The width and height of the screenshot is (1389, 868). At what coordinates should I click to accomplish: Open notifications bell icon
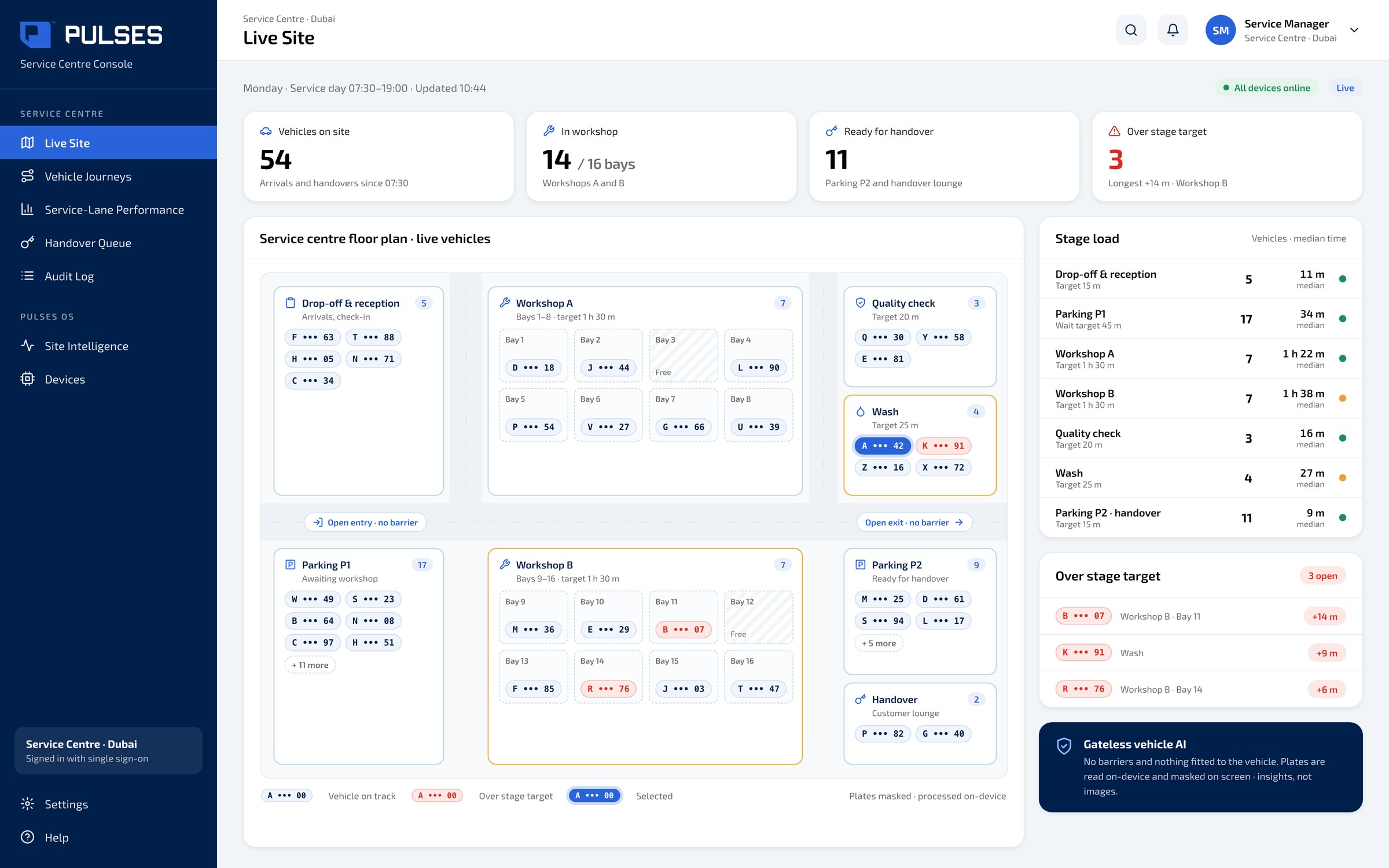click(1173, 30)
